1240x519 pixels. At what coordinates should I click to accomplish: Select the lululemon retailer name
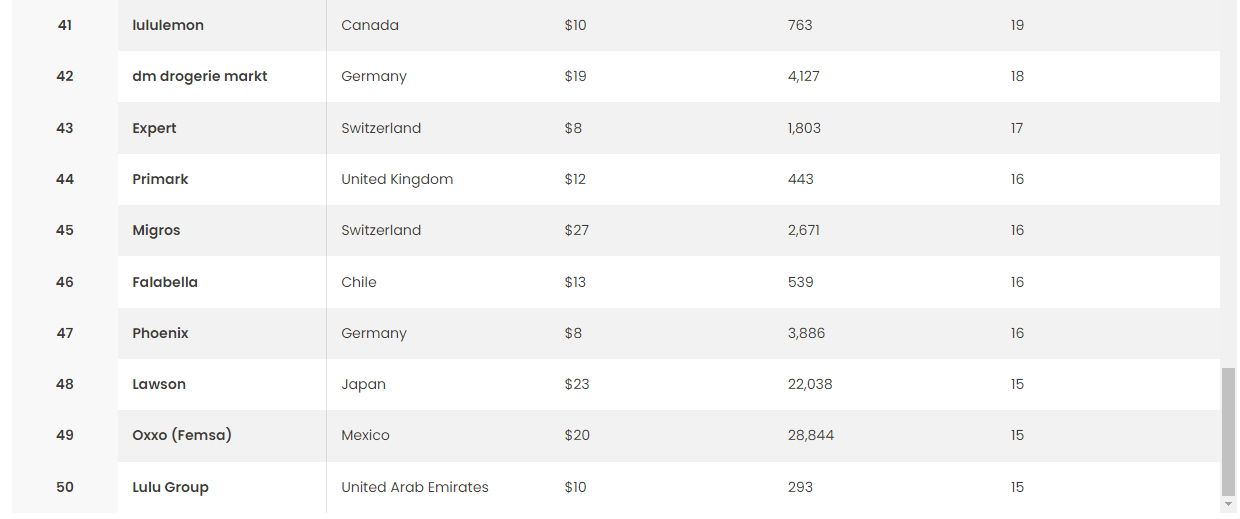tap(168, 25)
